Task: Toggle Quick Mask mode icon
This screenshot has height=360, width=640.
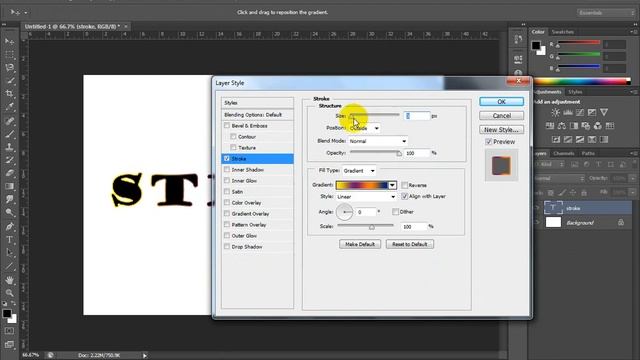Action: [x=9, y=331]
